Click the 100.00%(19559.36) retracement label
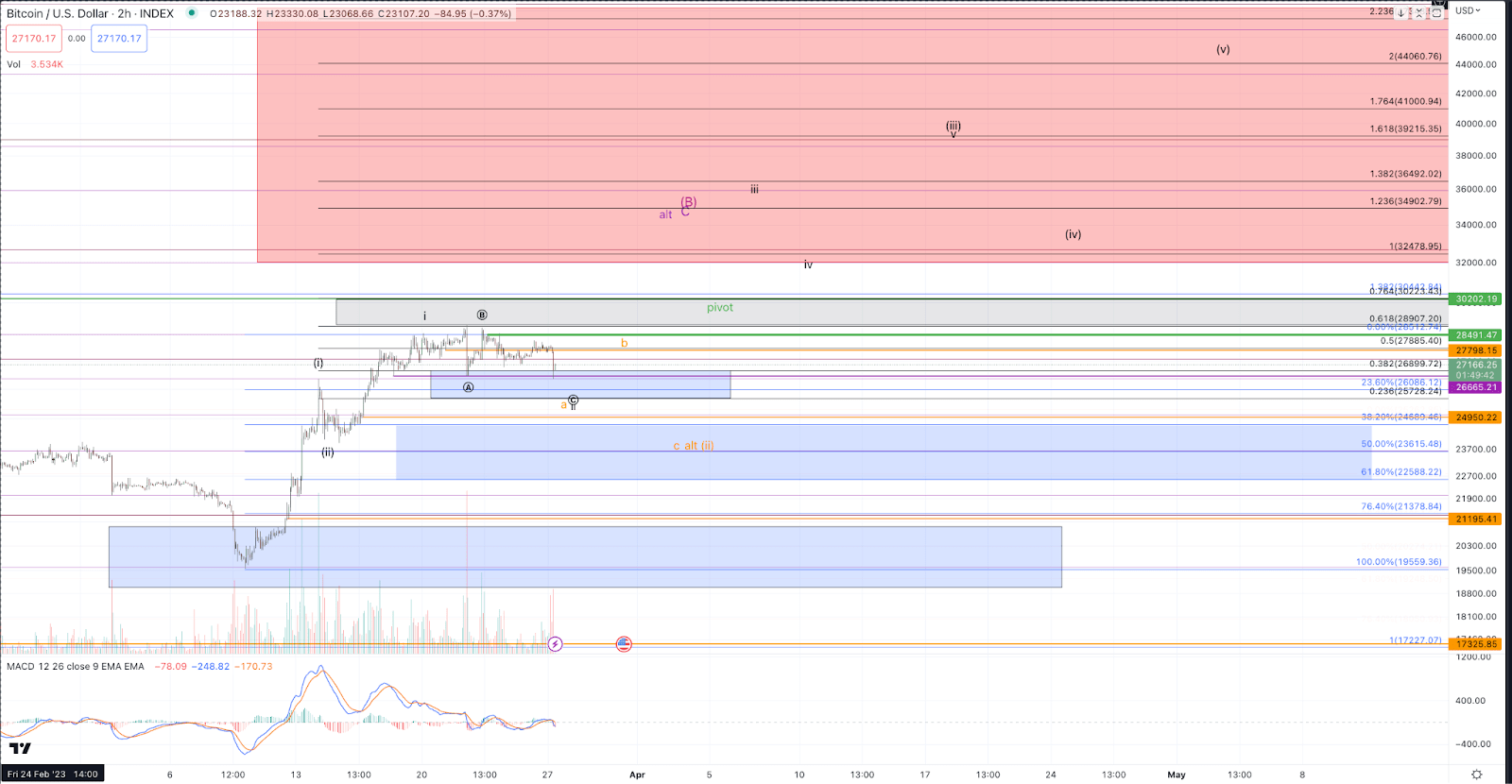This screenshot has height=784, width=1512. point(1400,562)
